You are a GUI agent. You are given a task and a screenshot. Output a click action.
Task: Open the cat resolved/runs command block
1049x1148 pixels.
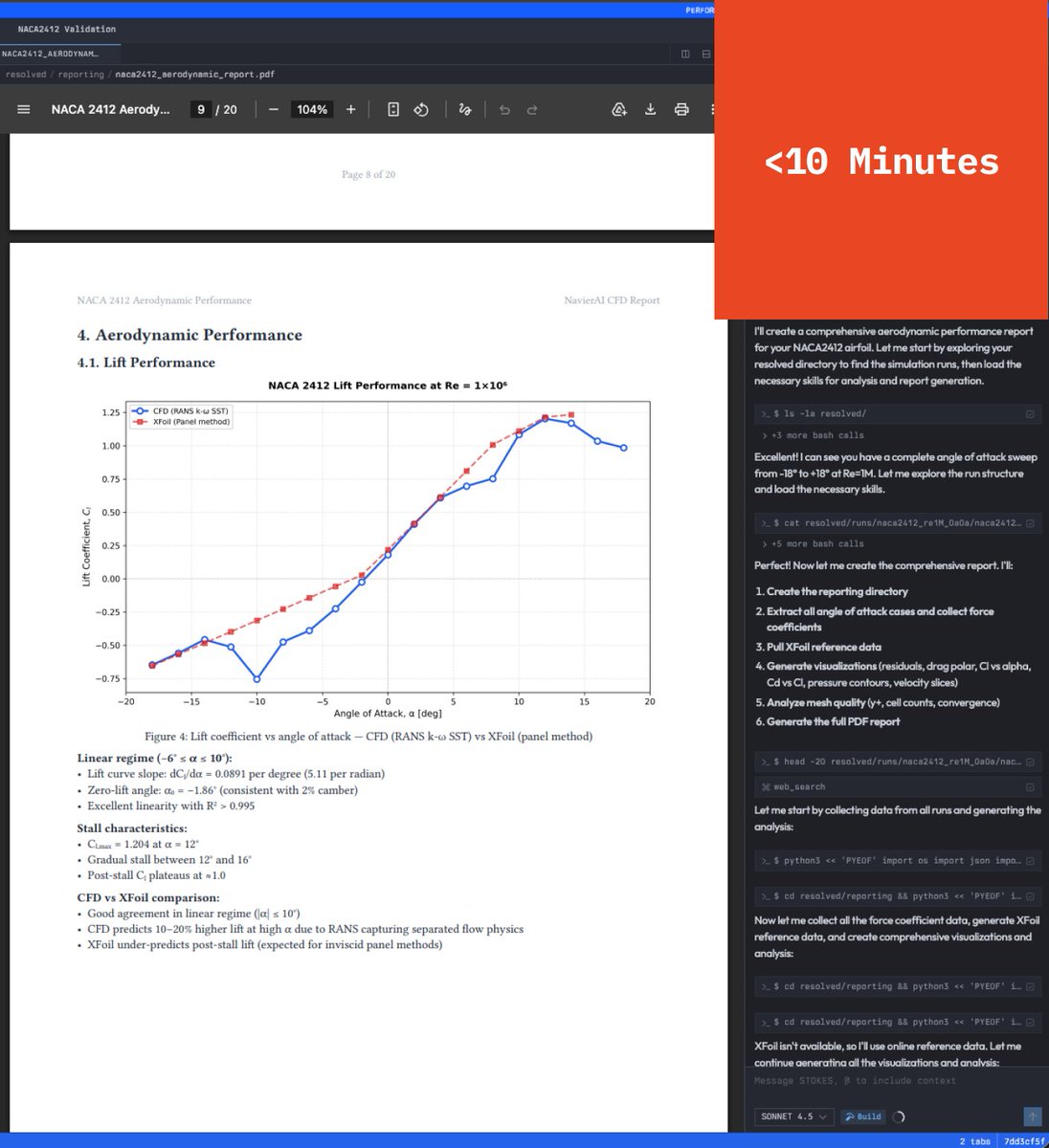897,523
